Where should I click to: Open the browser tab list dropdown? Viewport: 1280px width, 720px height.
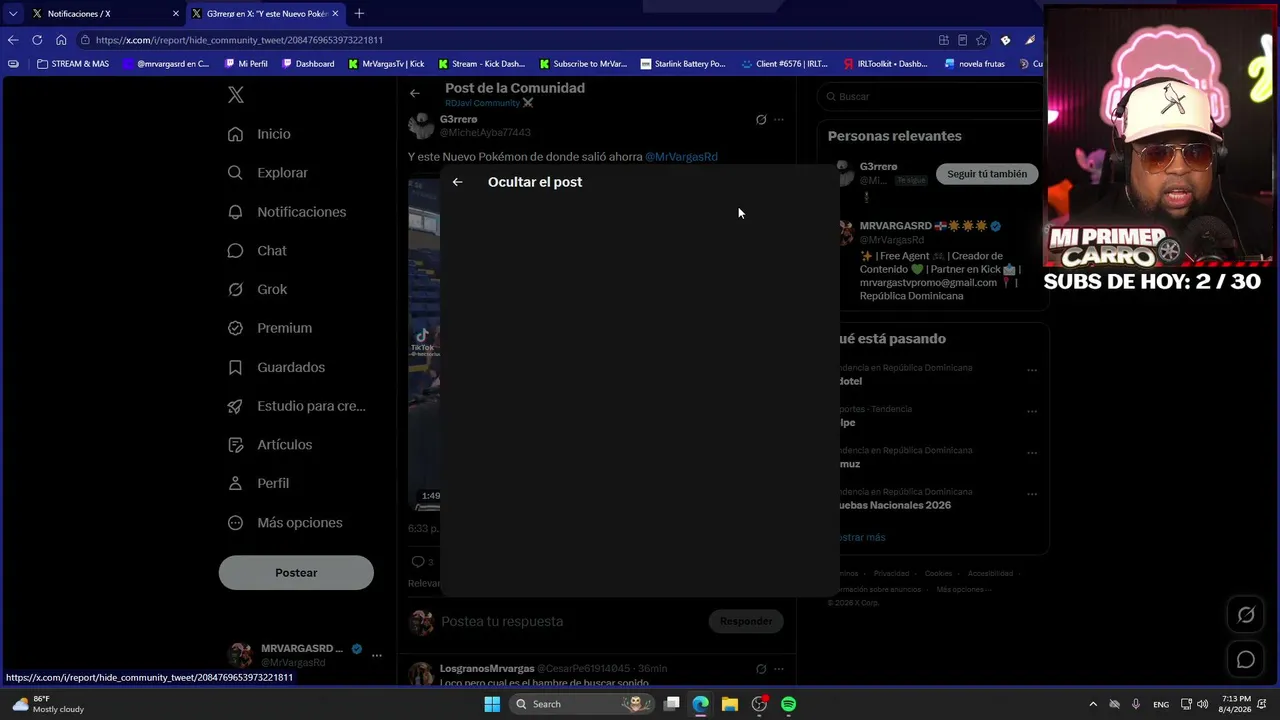coord(12,14)
